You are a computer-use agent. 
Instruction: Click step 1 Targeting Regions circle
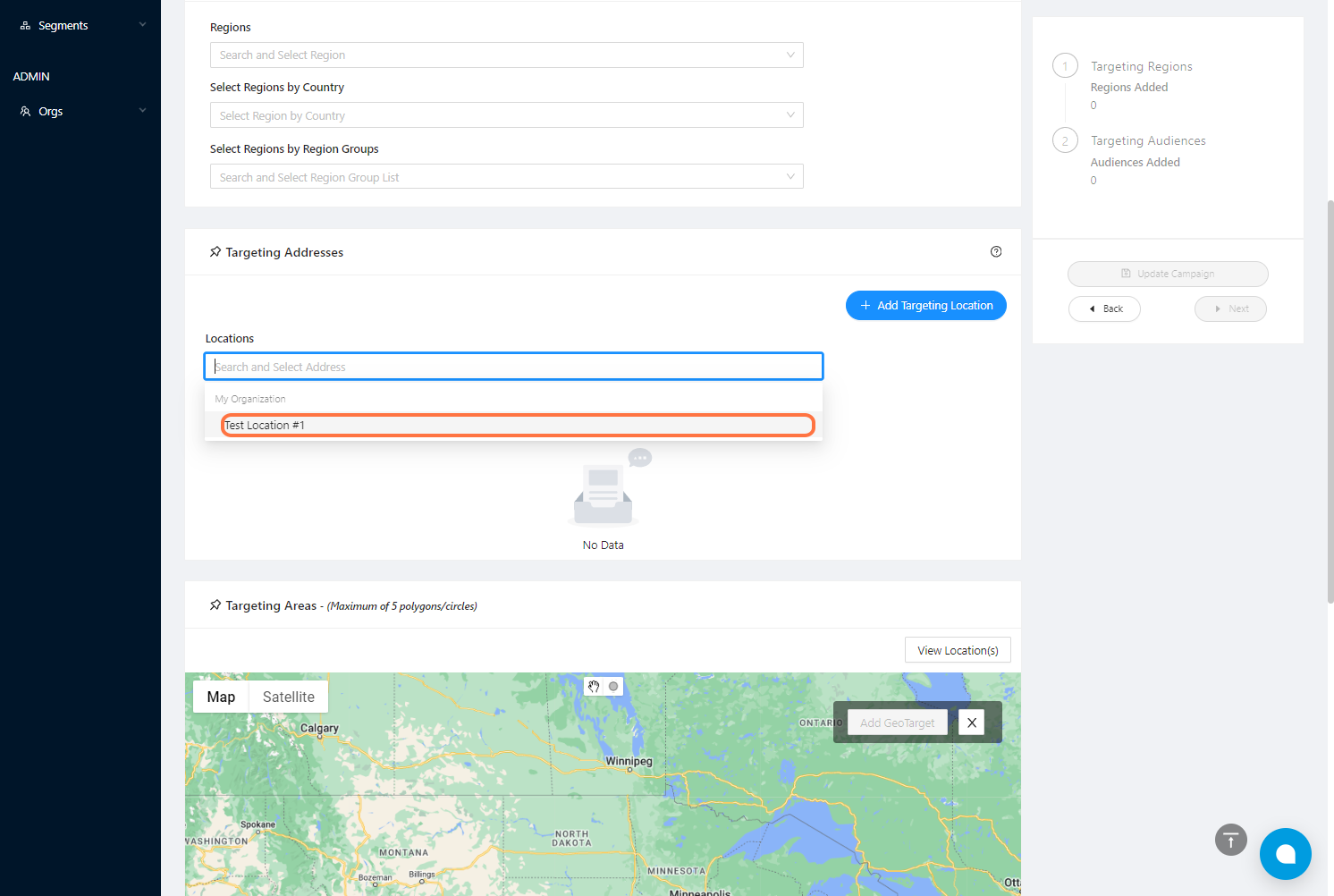coord(1065,66)
